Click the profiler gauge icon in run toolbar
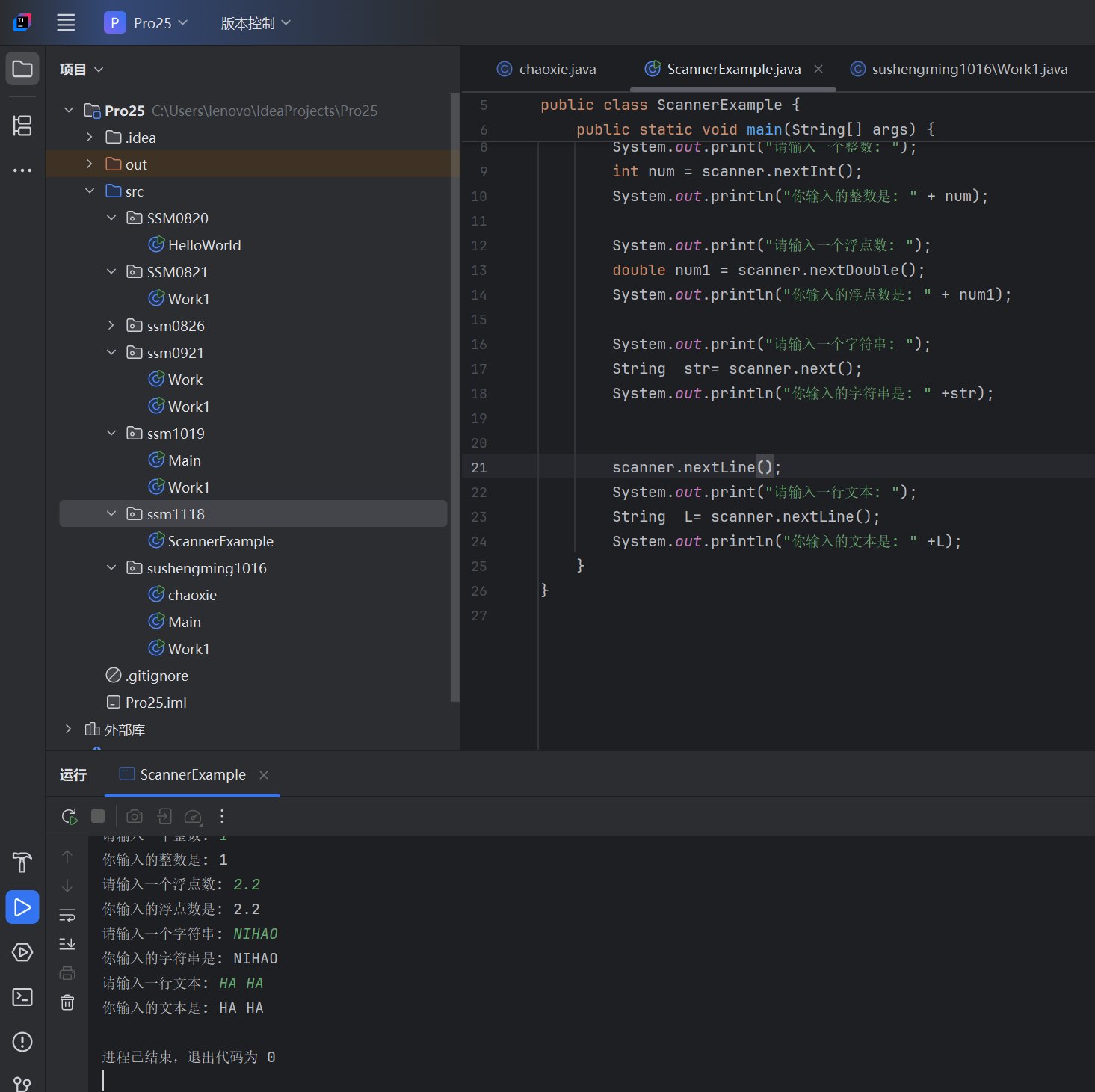This screenshot has width=1095, height=1092. [x=193, y=816]
